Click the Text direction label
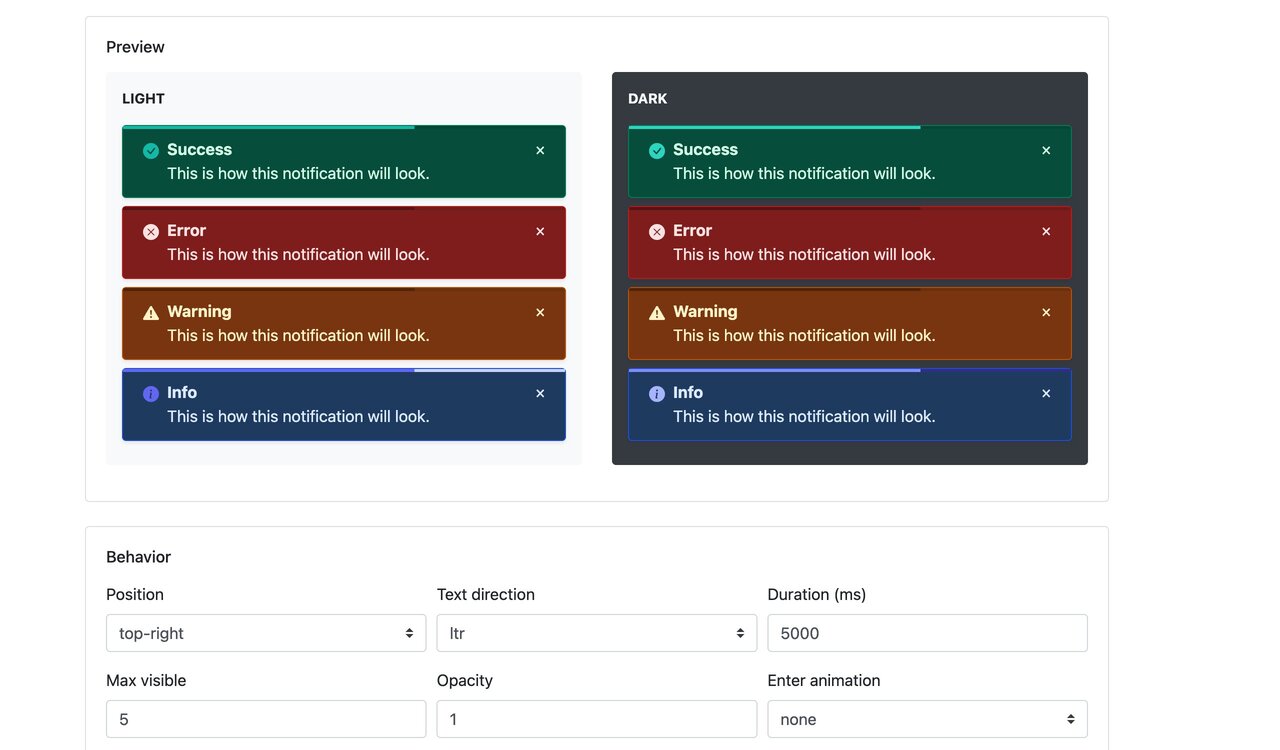Image resolution: width=1280 pixels, height=750 pixels. click(x=486, y=594)
